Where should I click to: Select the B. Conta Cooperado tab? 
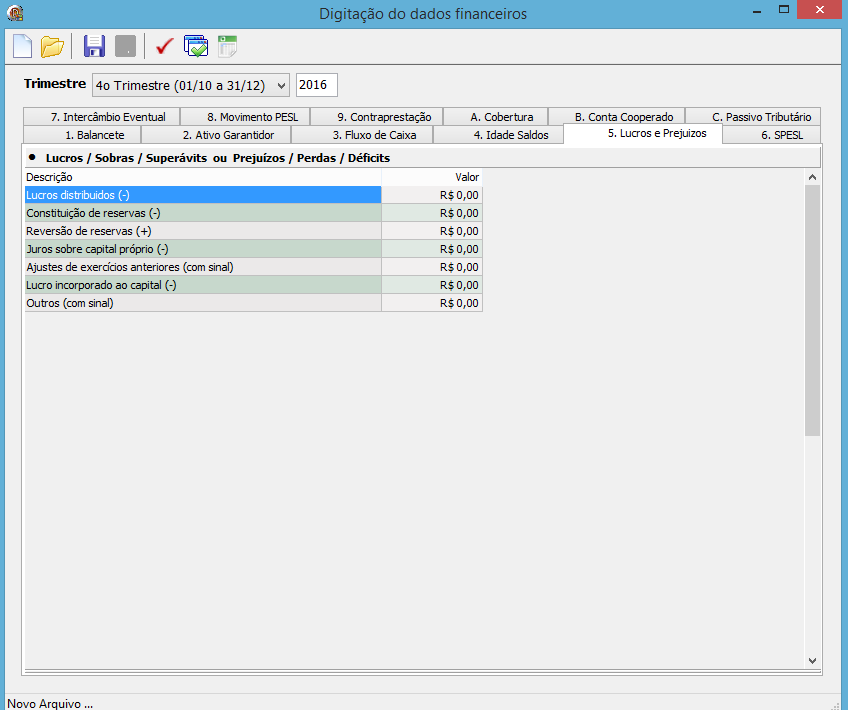(617, 117)
